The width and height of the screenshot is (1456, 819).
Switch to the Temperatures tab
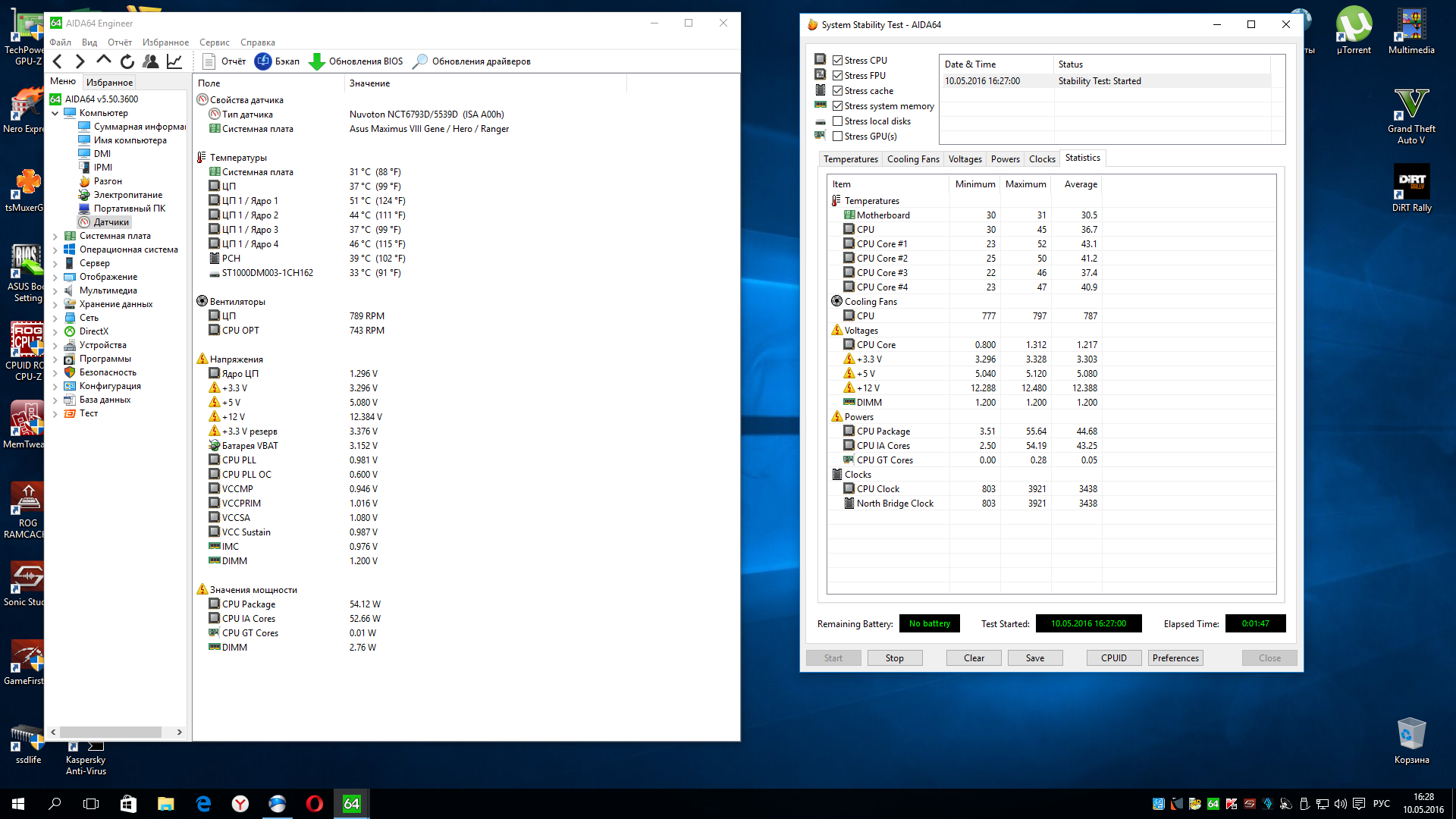pos(850,159)
